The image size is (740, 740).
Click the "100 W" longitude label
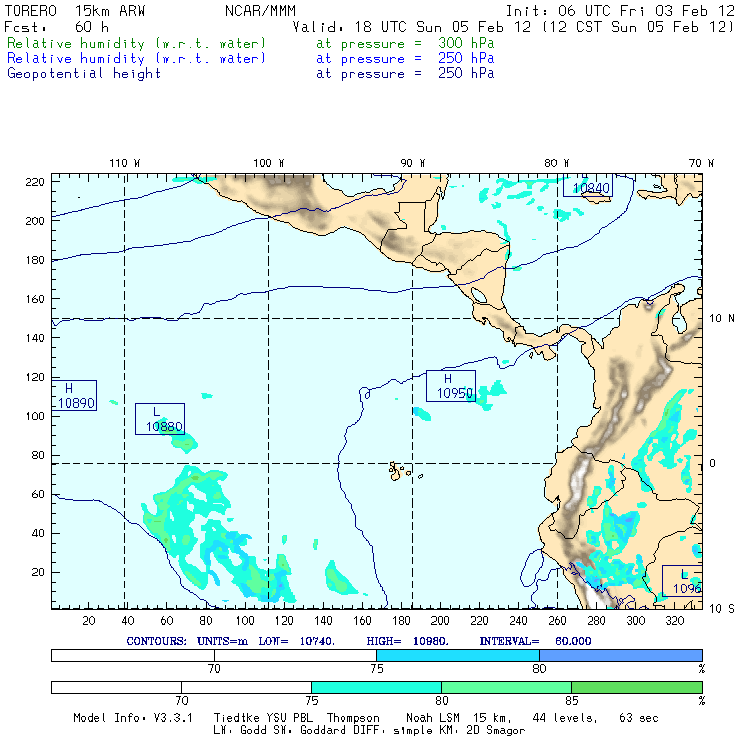click(269, 163)
